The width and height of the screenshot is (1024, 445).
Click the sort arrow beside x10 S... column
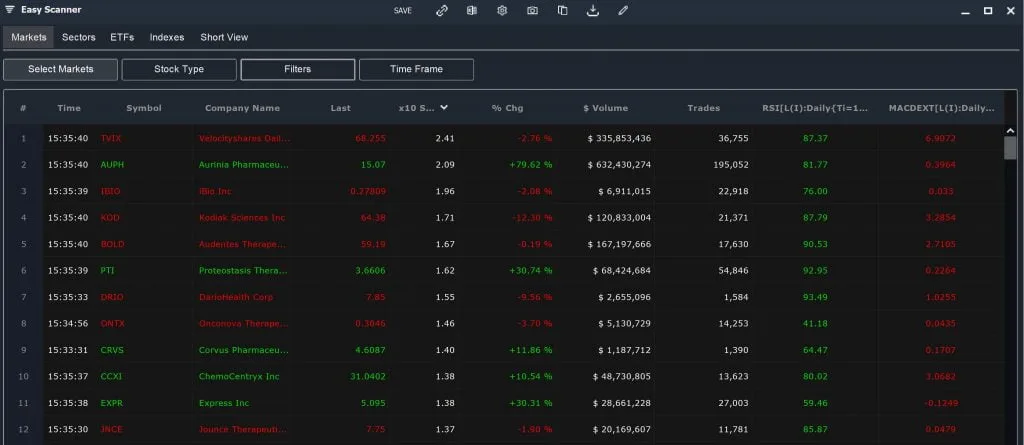point(444,108)
